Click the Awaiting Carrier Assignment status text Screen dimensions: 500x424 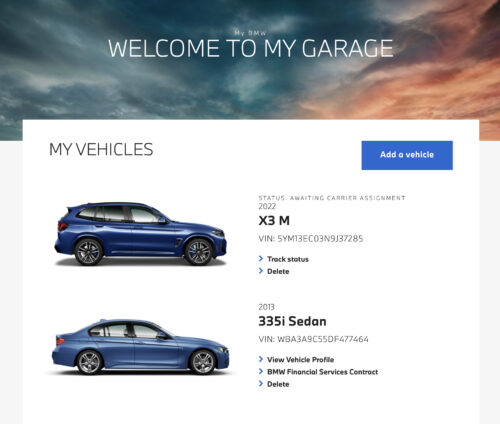347,198
